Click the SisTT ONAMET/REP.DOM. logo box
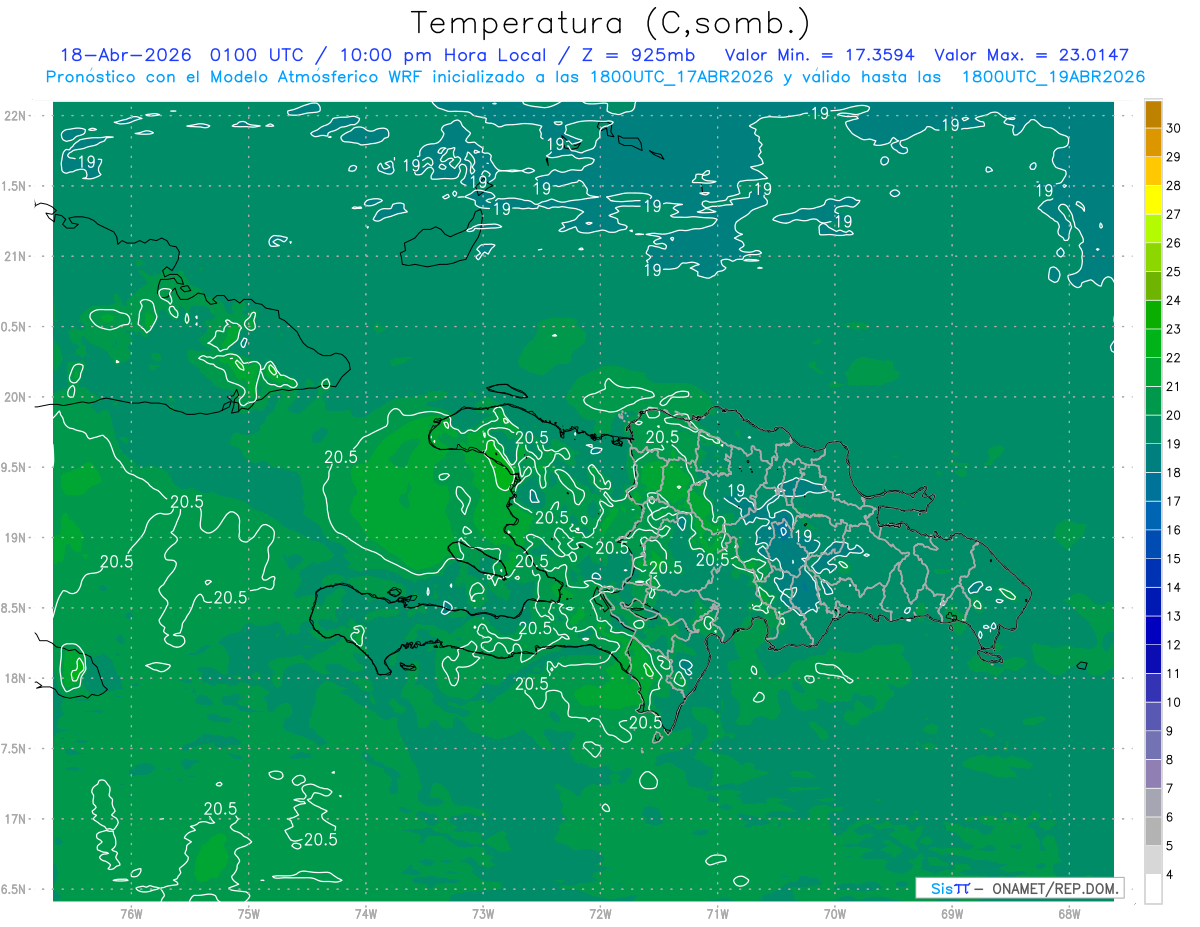This screenshot has width=1200, height=927. coord(1019,888)
